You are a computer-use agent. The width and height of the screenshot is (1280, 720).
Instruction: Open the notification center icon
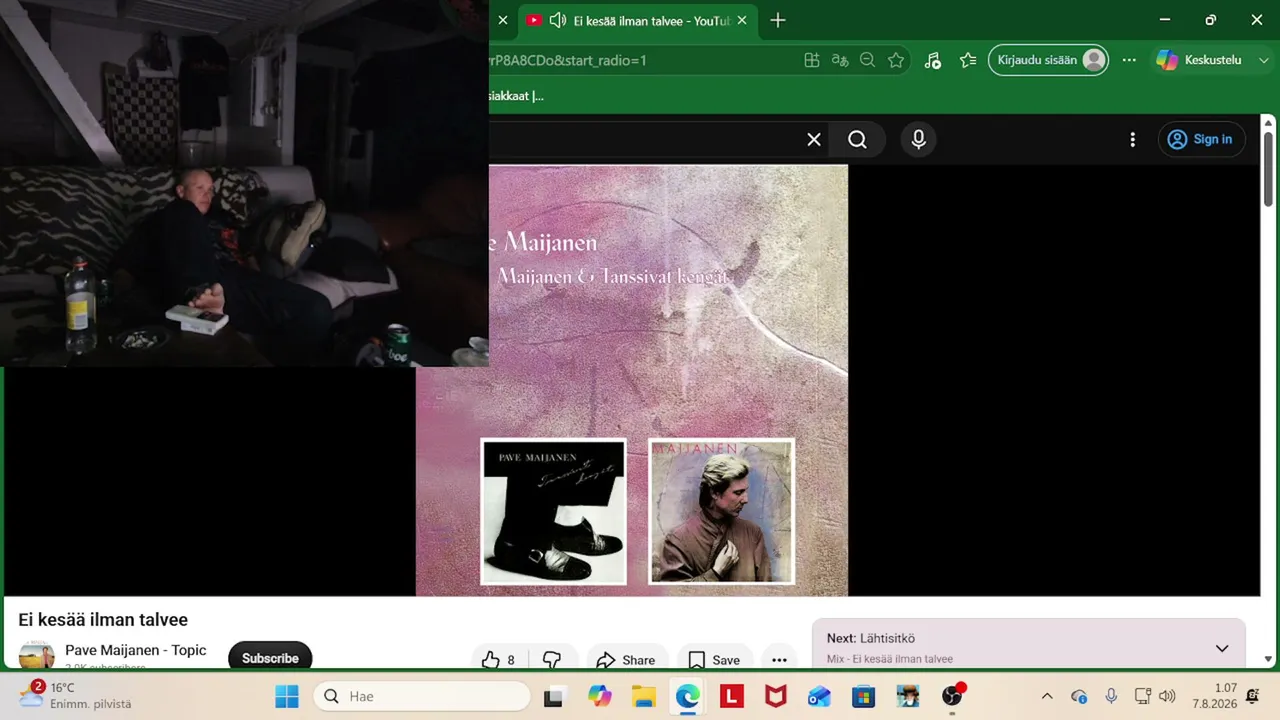tap(1253, 696)
